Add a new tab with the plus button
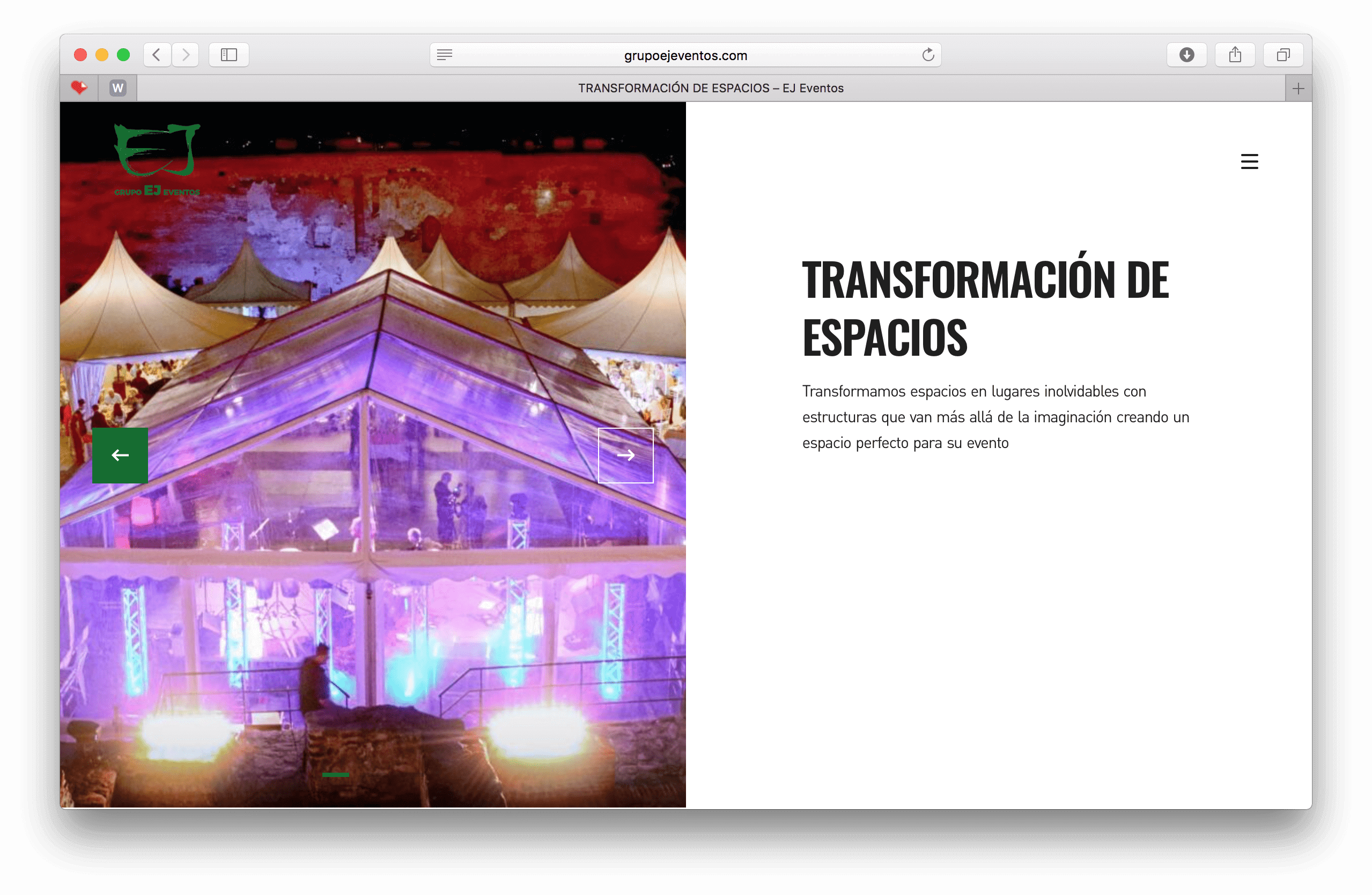This screenshot has height=895, width=1372. [x=1298, y=88]
